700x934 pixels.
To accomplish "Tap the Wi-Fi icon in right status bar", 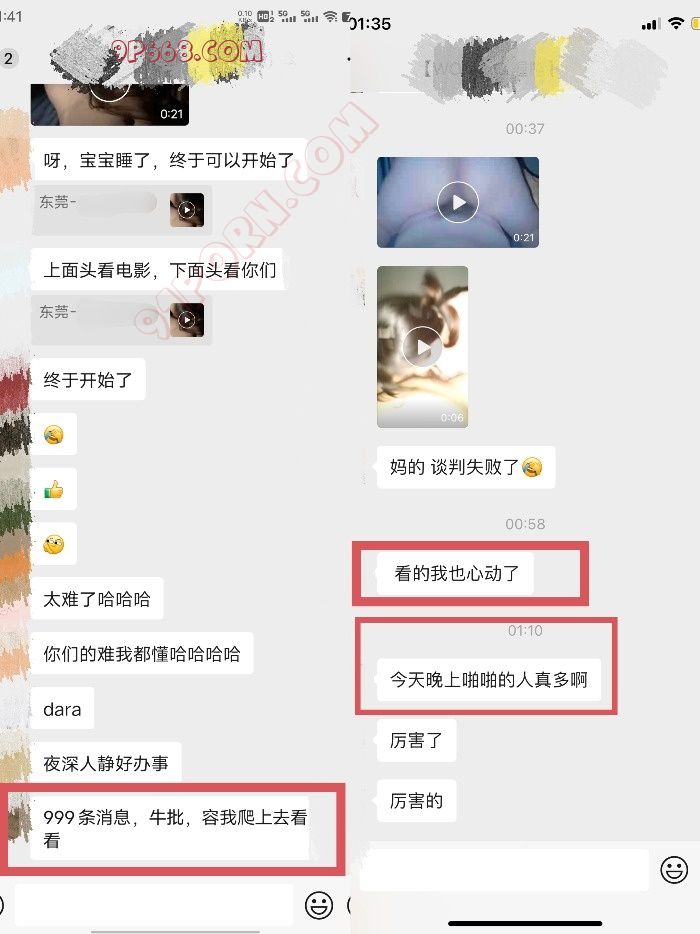I will 676,23.
